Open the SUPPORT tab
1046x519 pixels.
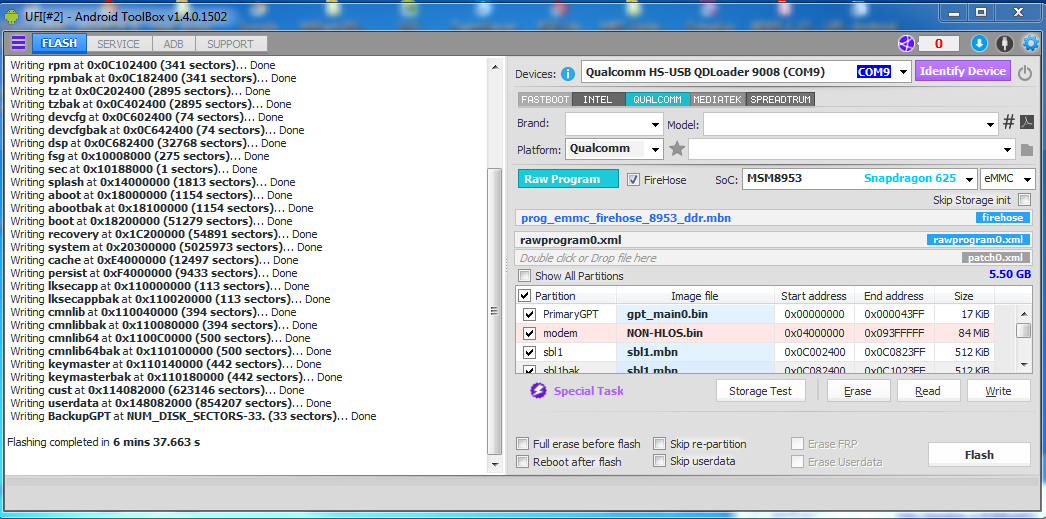coord(230,44)
